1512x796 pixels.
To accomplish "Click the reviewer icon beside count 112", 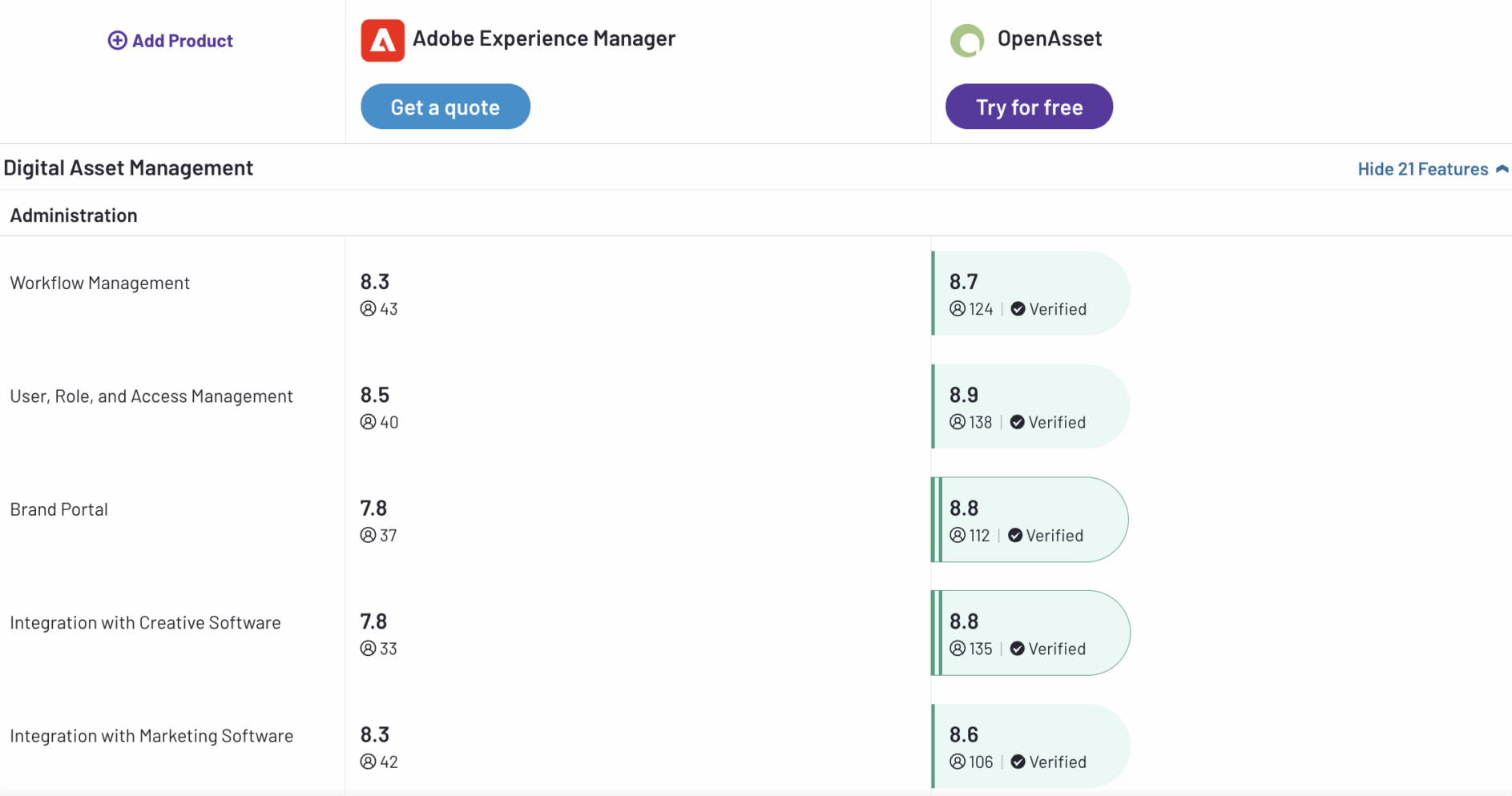I will point(958,535).
